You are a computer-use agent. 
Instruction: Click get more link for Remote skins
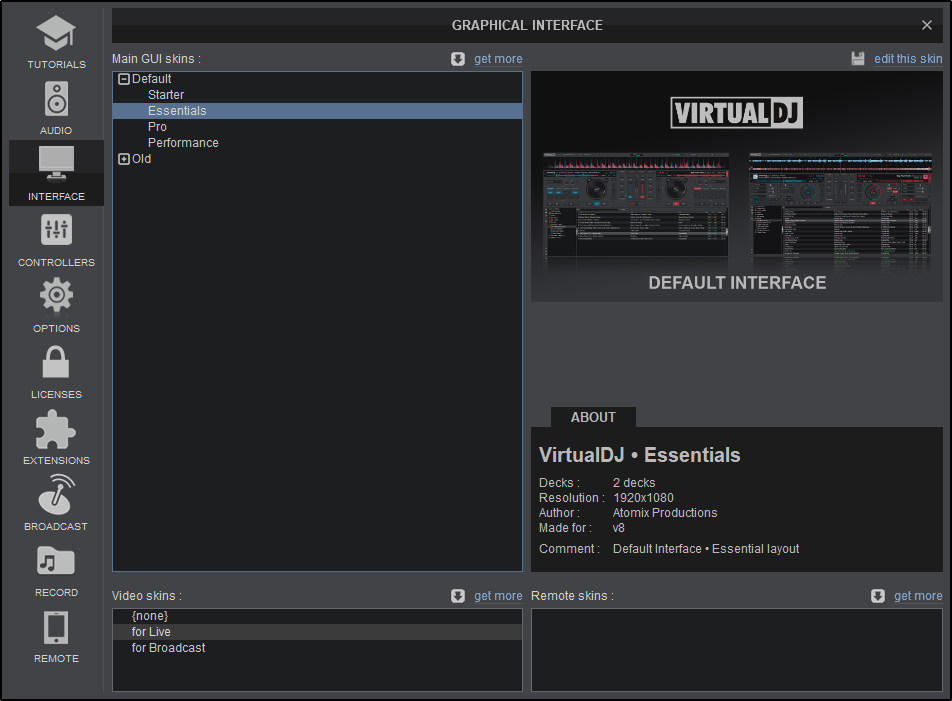click(x=918, y=596)
